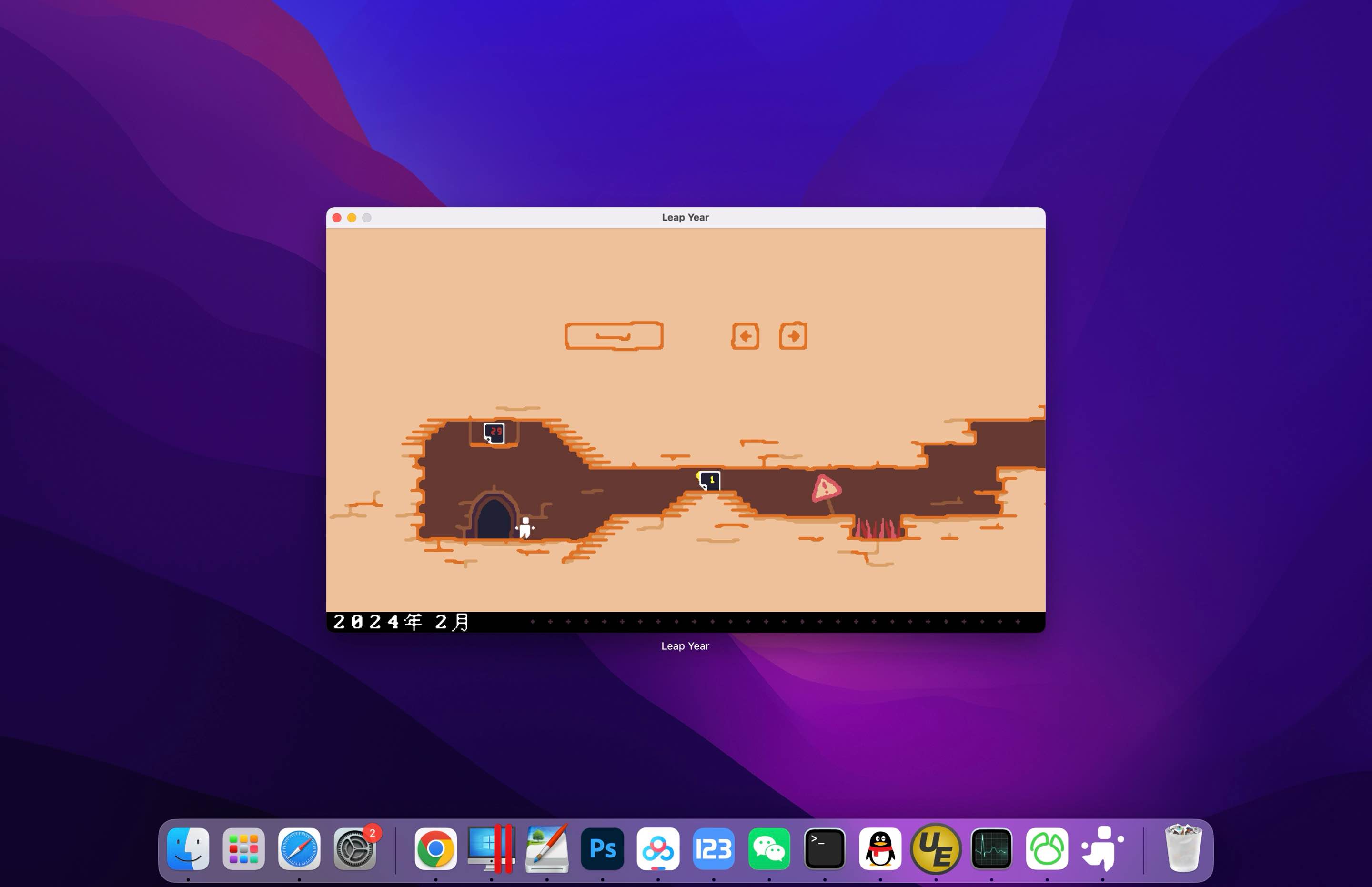Click the spacebar key hint in the game
The image size is (1372, 887).
[614, 336]
